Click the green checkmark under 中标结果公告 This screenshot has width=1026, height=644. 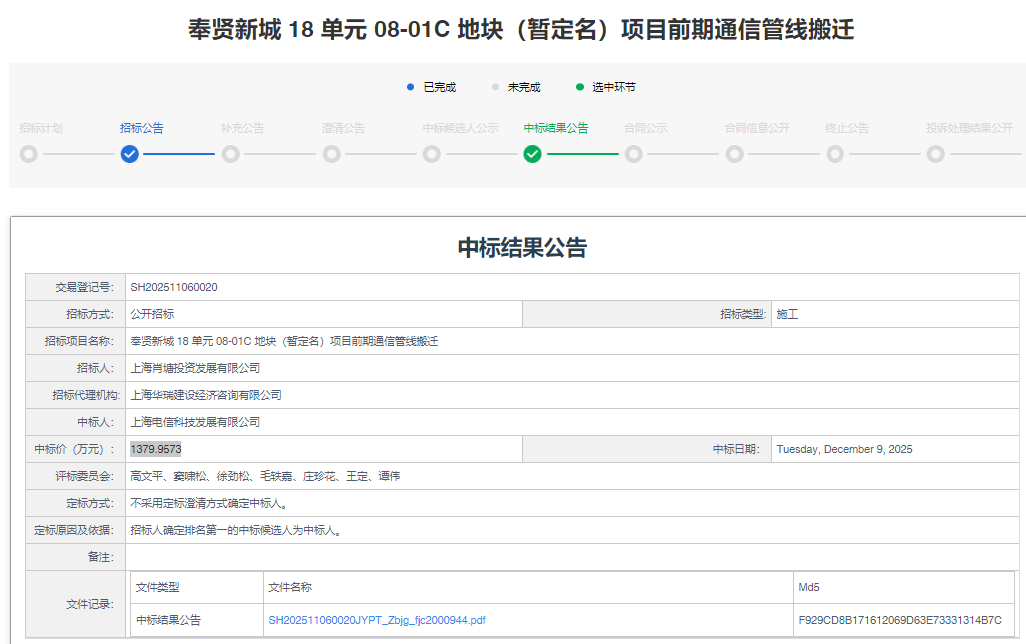pos(532,154)
